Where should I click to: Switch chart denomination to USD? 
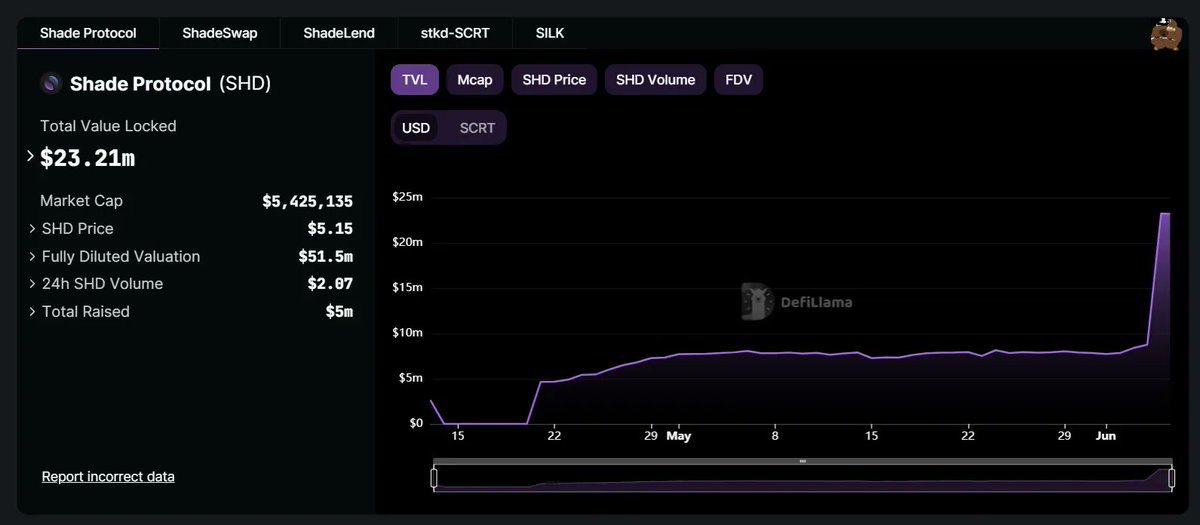(416, 128)
